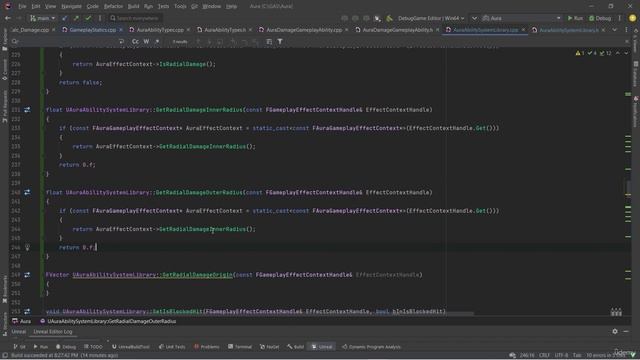Close the GameplayStatics.cpp tab
This screenshot has width=640, height=360.
click(x=121, y=30)
